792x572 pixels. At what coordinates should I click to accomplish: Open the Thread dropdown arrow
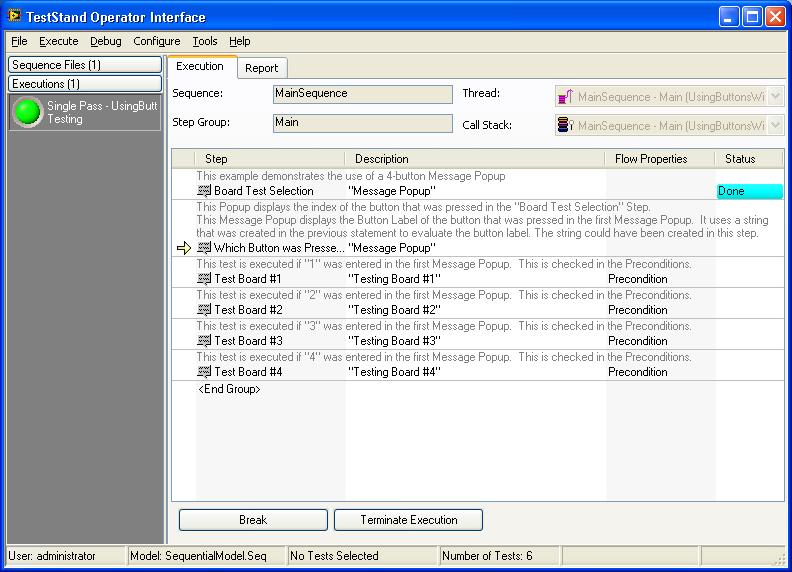tap(776, 96)
